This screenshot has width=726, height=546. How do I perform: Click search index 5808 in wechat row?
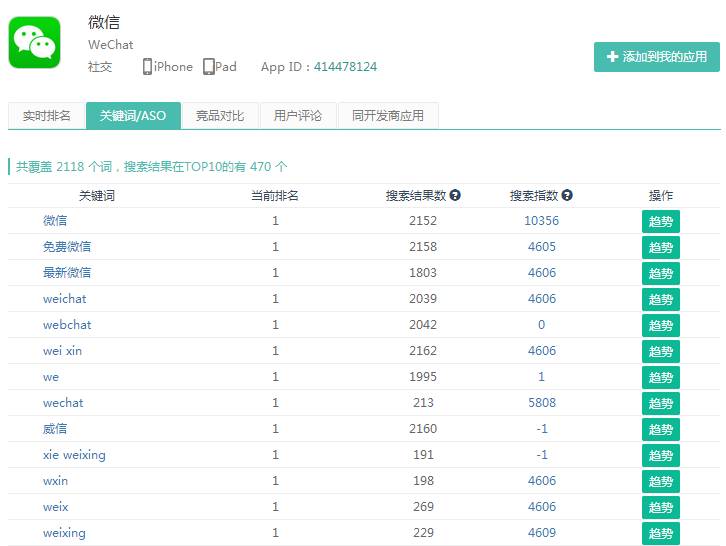click(x=542, y=403)
